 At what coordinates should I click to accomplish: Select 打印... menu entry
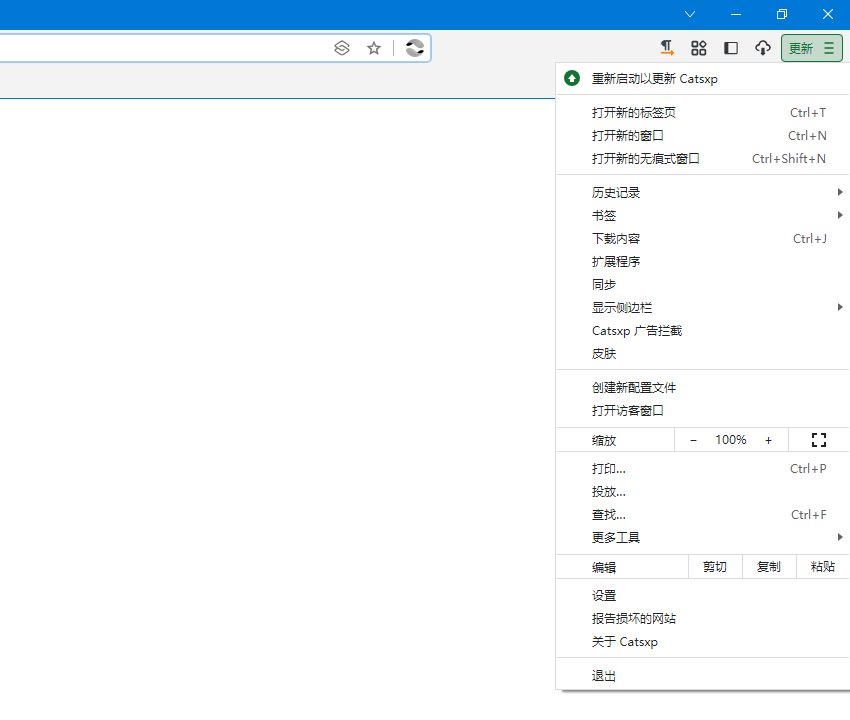pos(703,469)
